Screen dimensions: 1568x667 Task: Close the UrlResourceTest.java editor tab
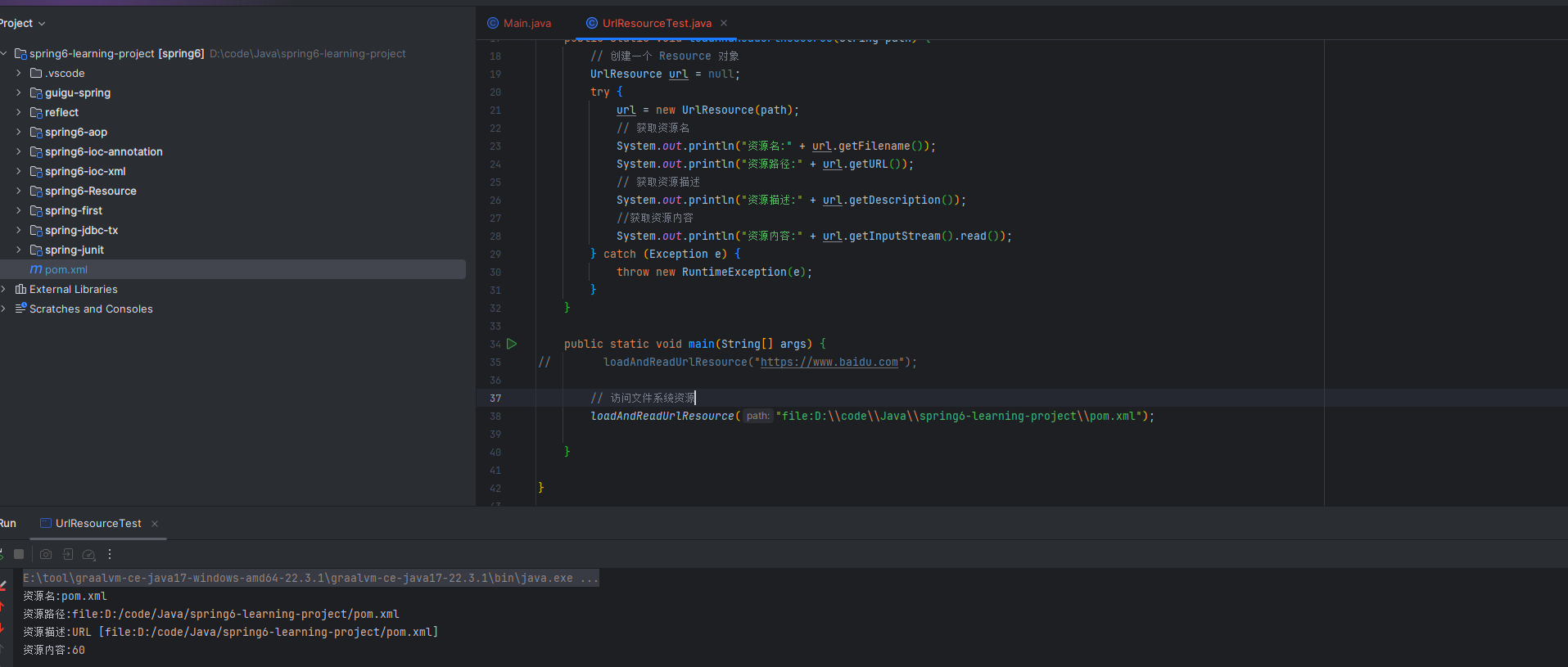coord(724,23)
